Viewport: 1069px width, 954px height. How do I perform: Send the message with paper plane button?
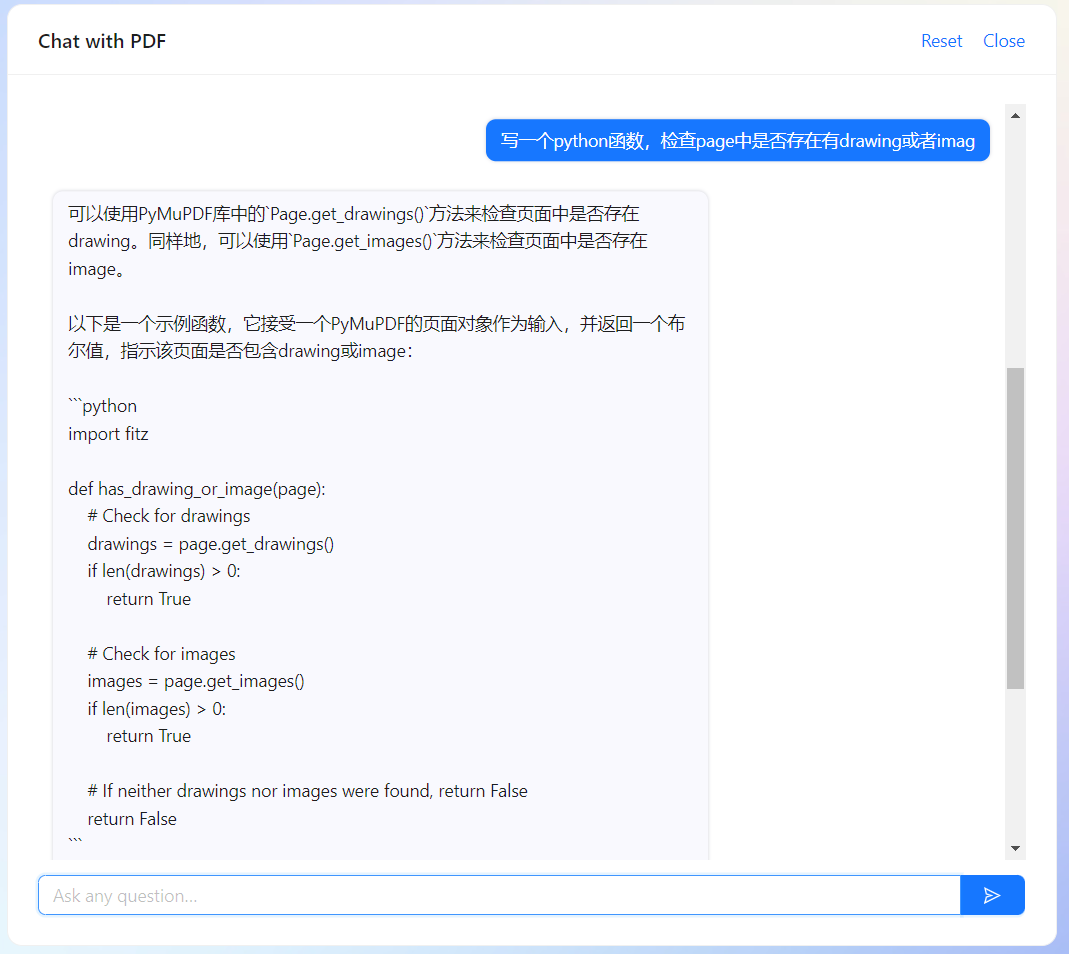992,895
